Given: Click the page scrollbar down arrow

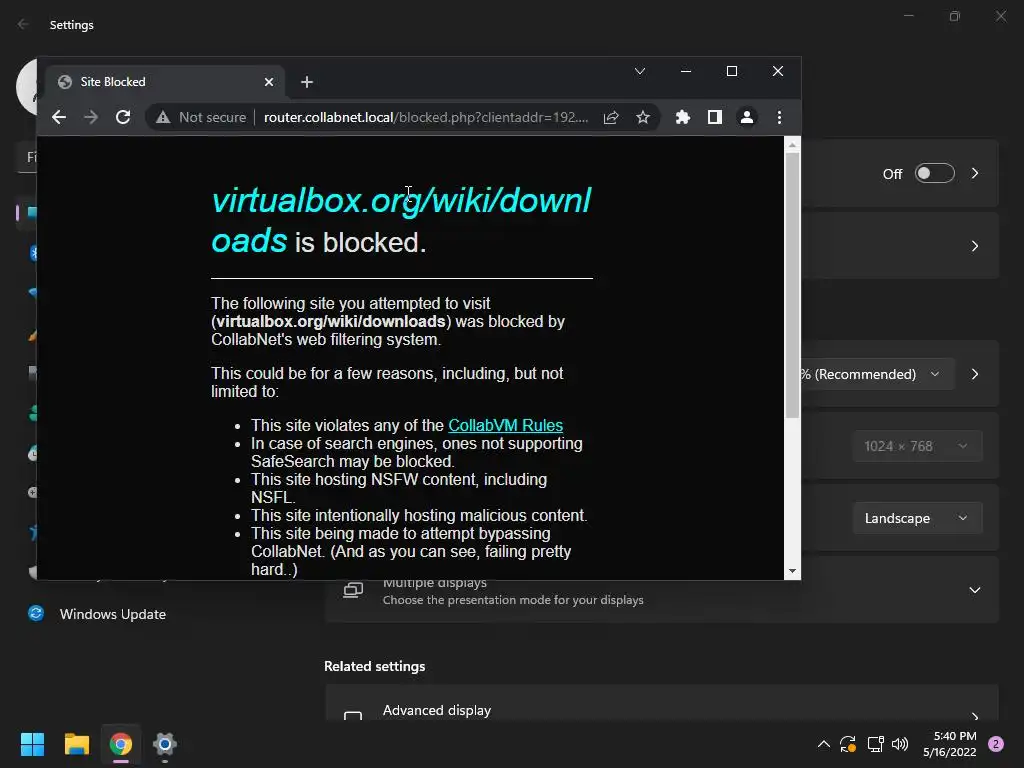Looking at the screenshot, I should pyautogui.click(x=792, y=571).
